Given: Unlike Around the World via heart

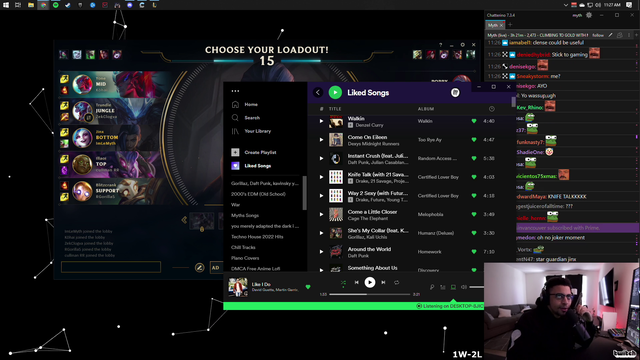Looking at the screenshot, I should [x=474, y=252].
